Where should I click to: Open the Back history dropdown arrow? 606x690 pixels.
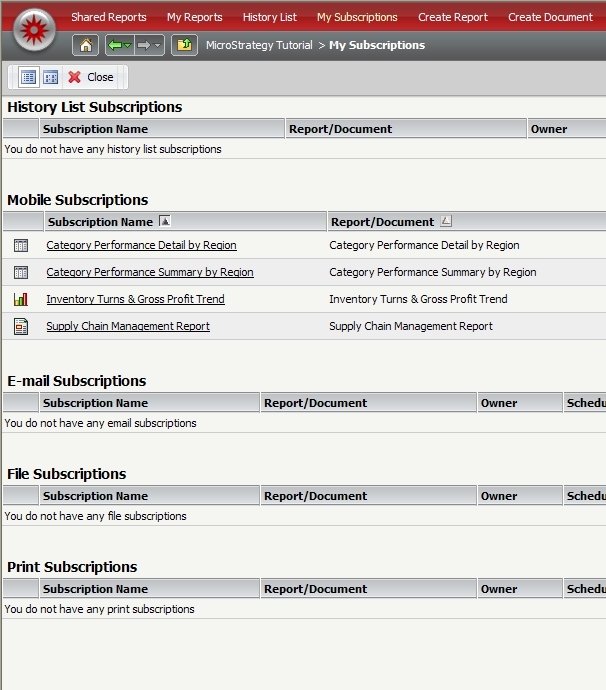[128, 46]
